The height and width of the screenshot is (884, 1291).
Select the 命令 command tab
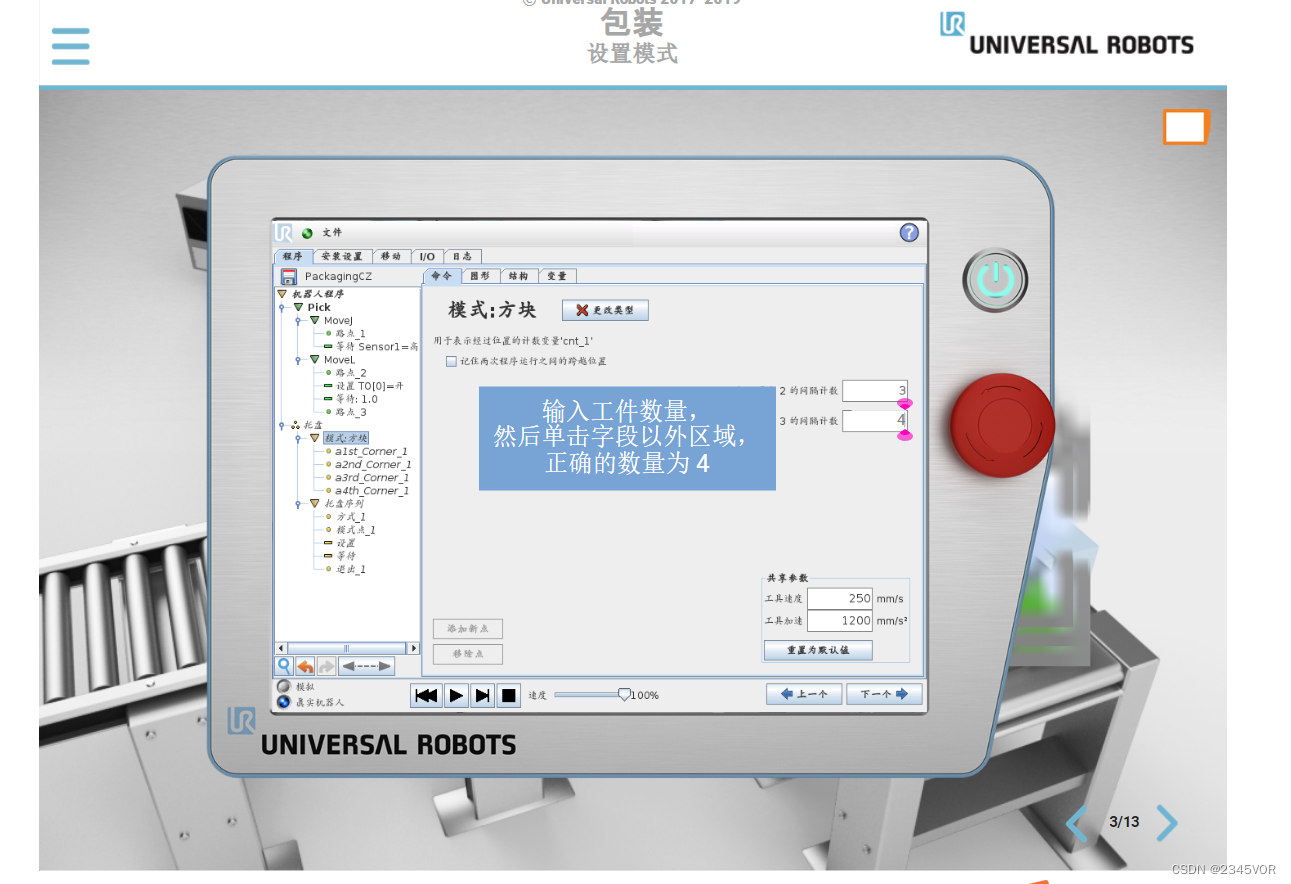point(441,276)
